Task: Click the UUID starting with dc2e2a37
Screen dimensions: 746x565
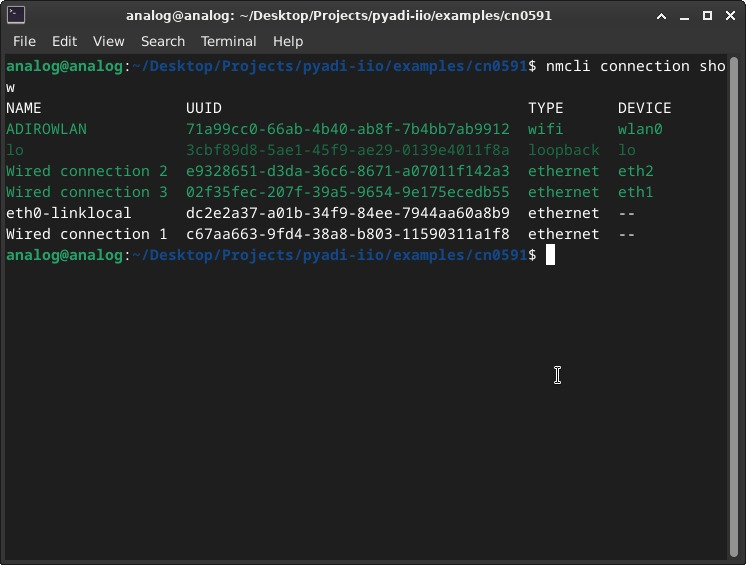Action: [348, 213]
